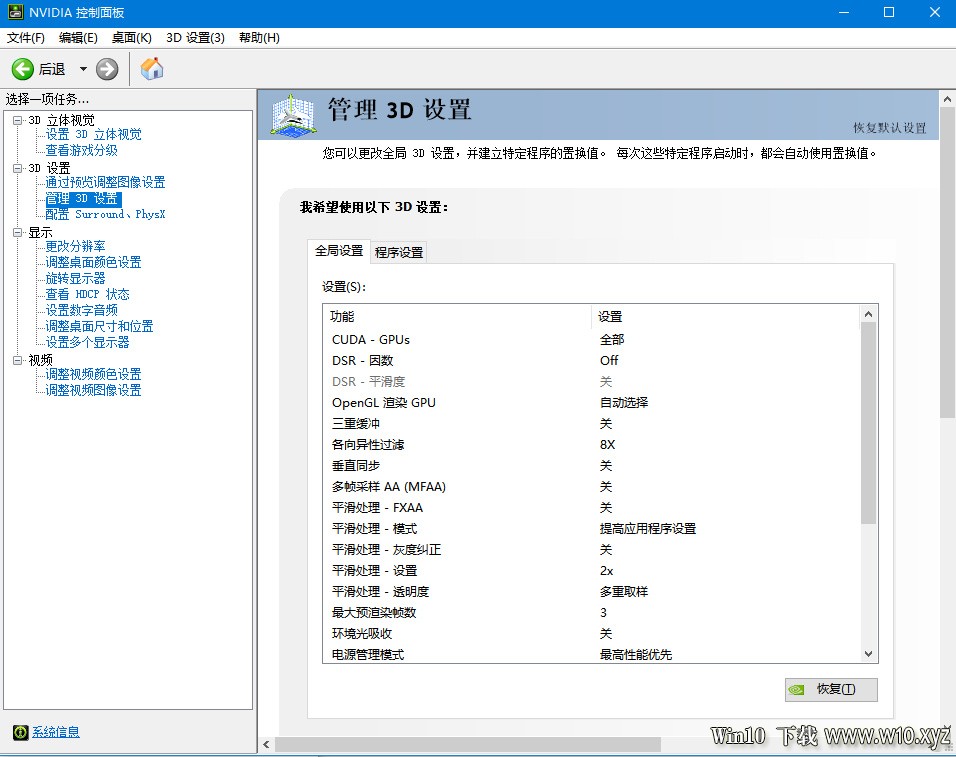Open the 桌面(K) menu
This screenshot has width=956, height=757.
coord(131,38)
